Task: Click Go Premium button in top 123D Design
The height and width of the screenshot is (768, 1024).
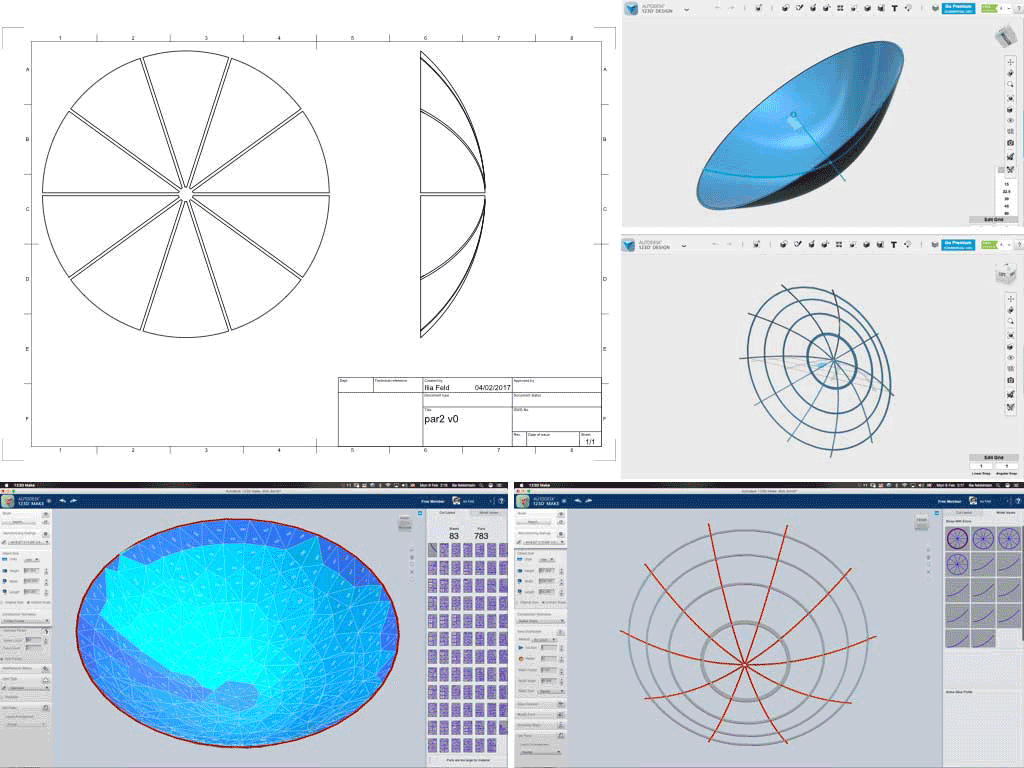Action: click(x=958, y=8)
